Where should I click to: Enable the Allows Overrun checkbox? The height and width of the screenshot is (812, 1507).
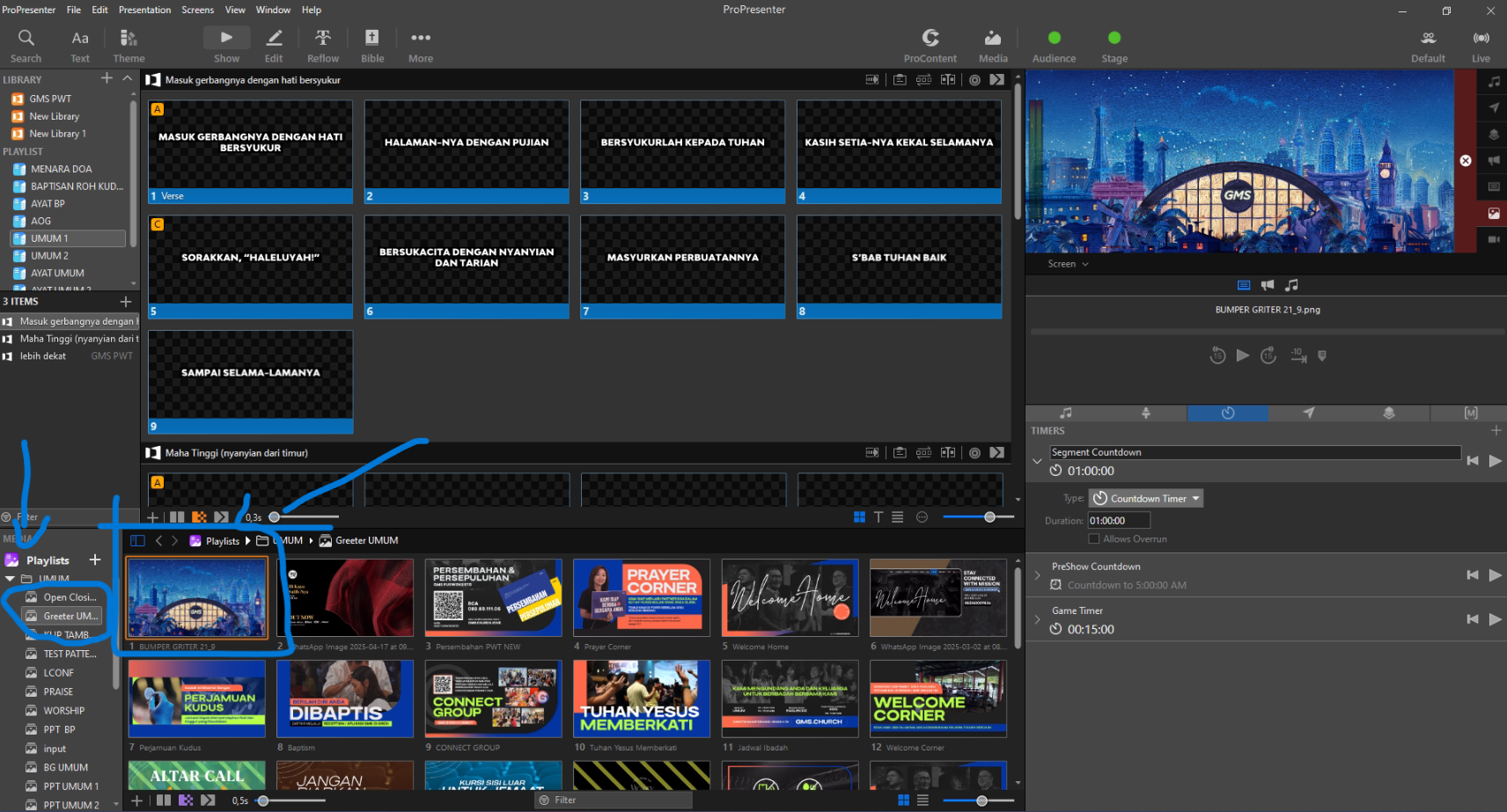(1094, 538)
